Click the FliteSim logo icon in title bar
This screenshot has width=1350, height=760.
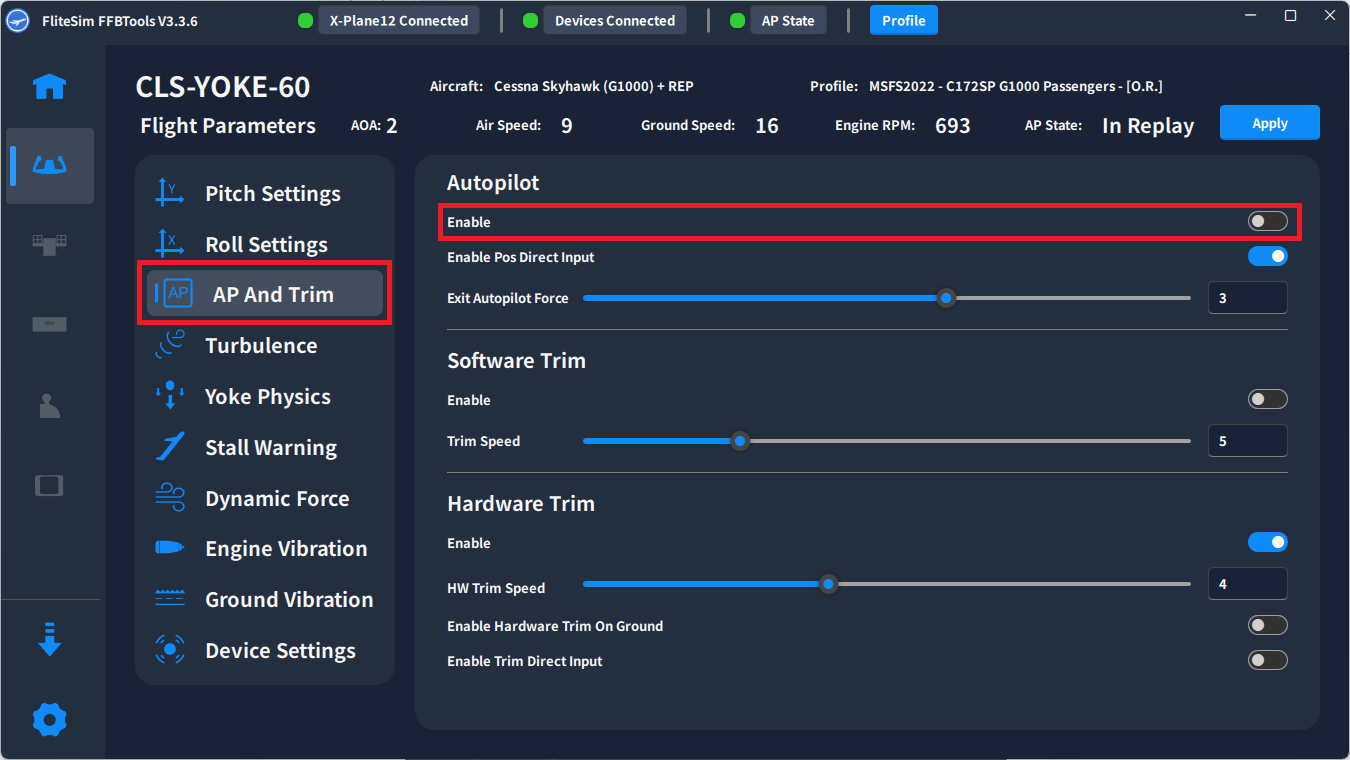coord(18,21)
